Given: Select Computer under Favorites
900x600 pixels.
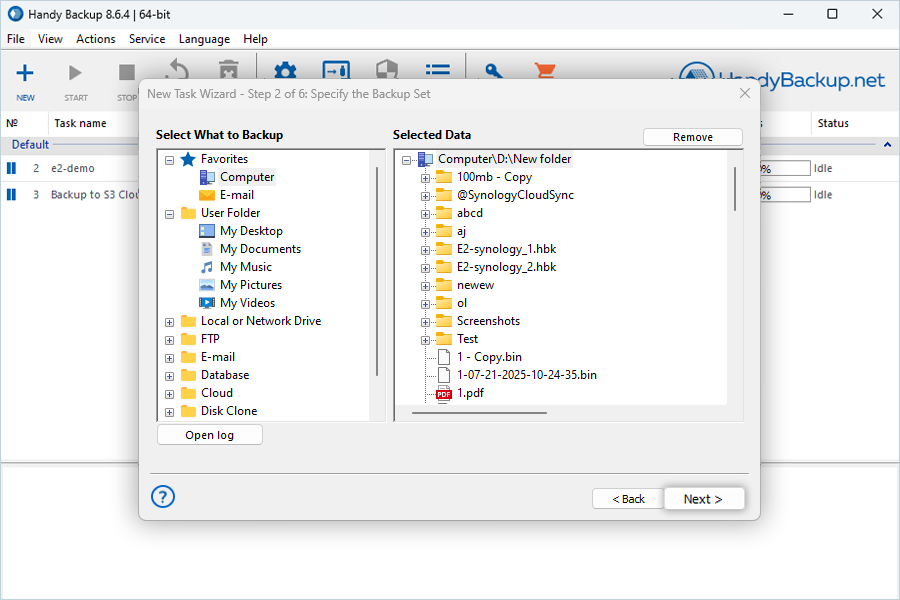Looking at the screenshot, I should pyautogui.click(x=247, y=177).
